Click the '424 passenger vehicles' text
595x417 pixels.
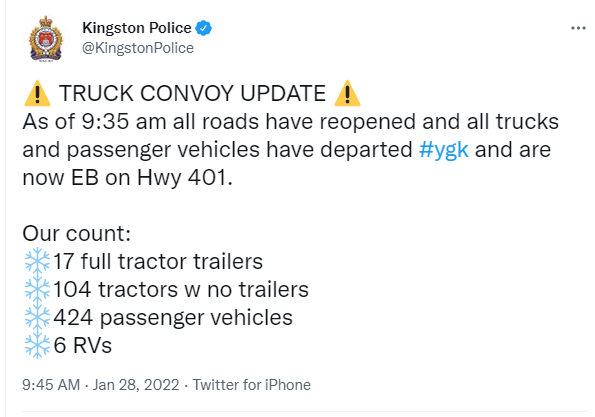click(173, 318)
